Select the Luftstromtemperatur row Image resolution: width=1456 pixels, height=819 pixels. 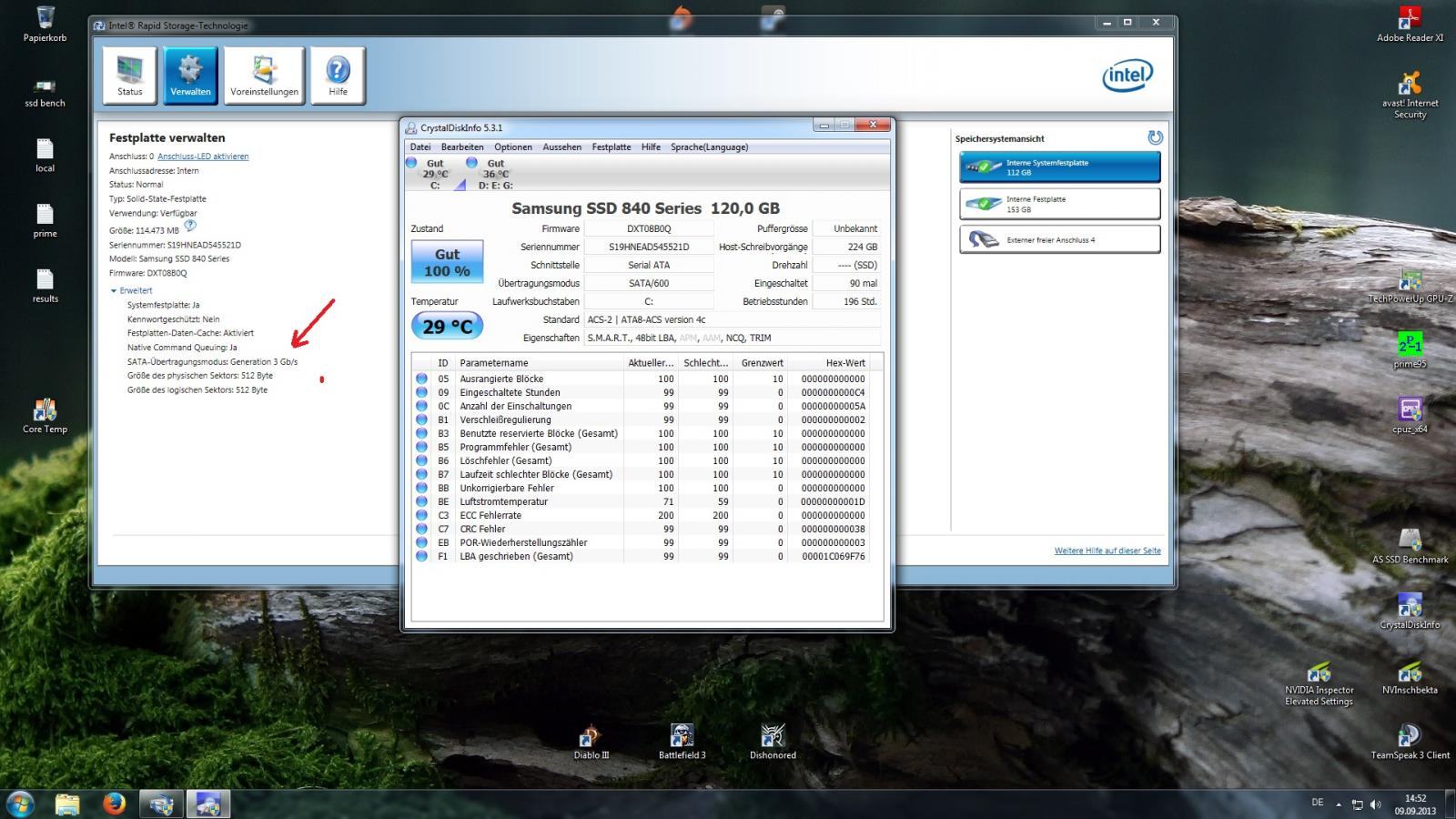coord(642,501)
